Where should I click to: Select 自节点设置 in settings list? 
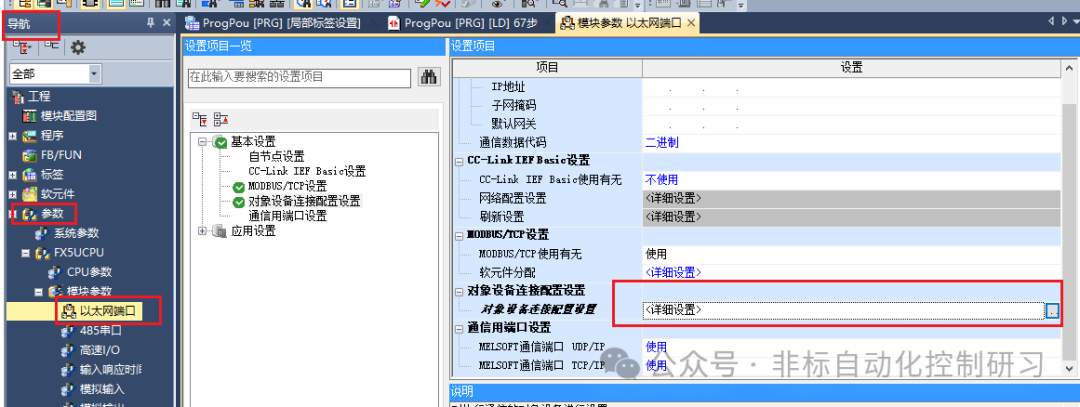276,156
